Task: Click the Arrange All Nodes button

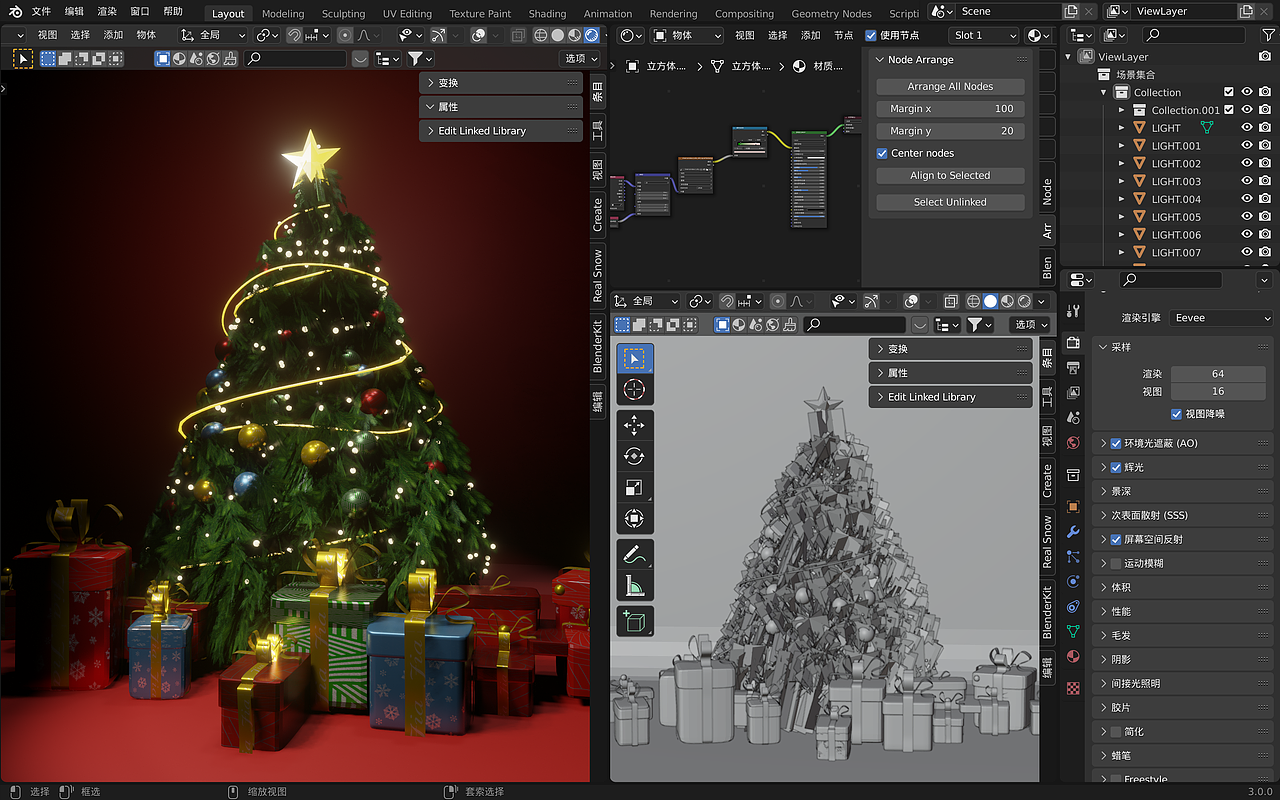Action: coord(950,87)
